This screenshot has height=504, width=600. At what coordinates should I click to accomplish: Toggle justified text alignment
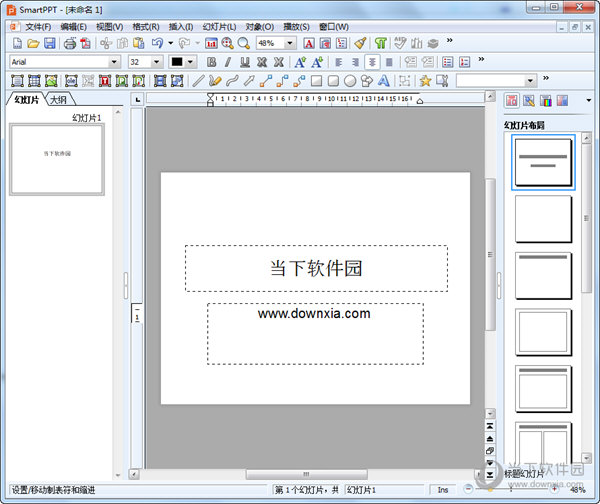click(389, 62)
